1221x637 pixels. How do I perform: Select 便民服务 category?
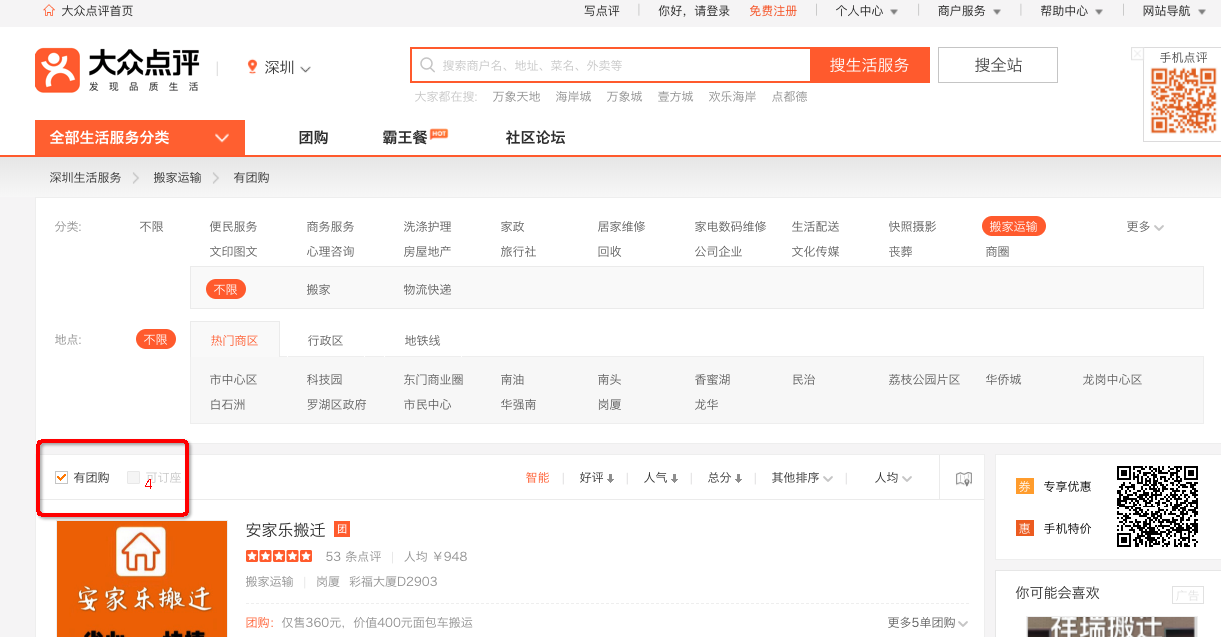click(x=234, y=227)
